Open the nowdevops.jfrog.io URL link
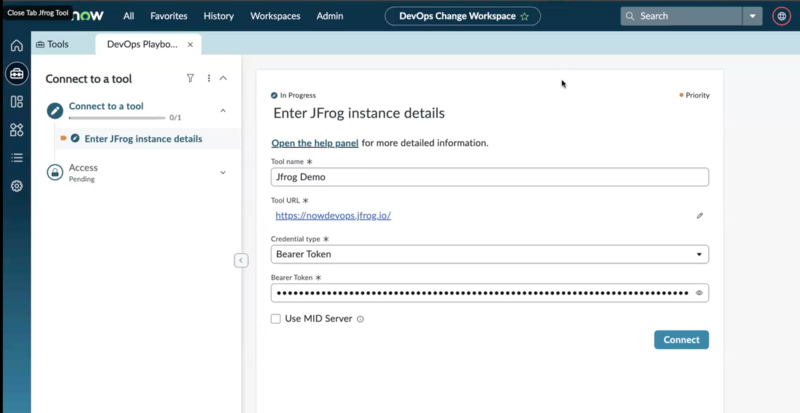Screen dimensions: 800x413 333,215
